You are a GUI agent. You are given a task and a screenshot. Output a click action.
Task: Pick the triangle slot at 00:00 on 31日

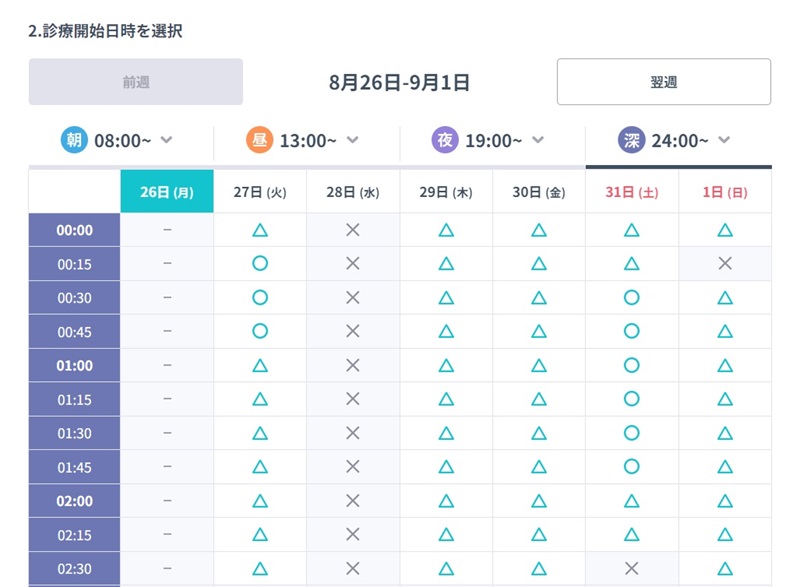tap(632, 230)
